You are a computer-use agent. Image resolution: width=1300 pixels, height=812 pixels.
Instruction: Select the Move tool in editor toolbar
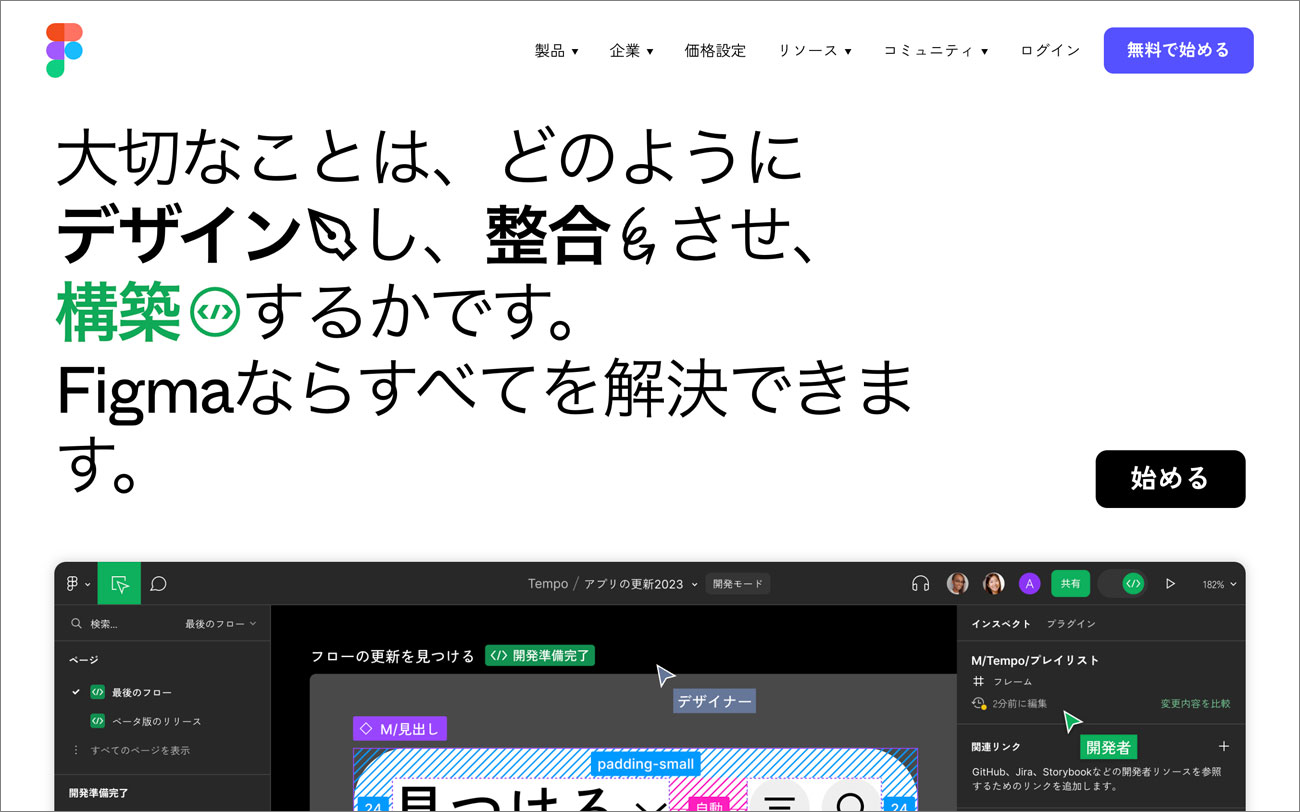pos(119,584)
